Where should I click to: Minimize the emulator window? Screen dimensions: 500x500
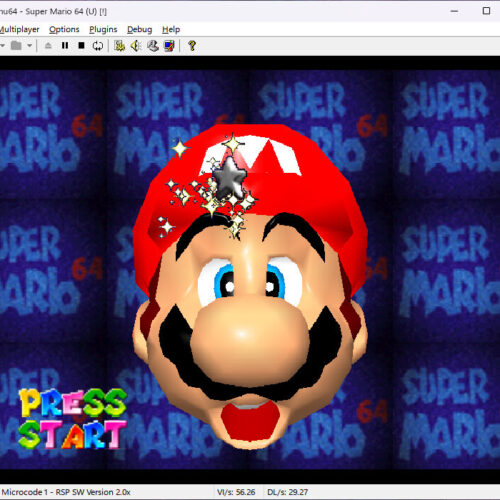point(454,11)
